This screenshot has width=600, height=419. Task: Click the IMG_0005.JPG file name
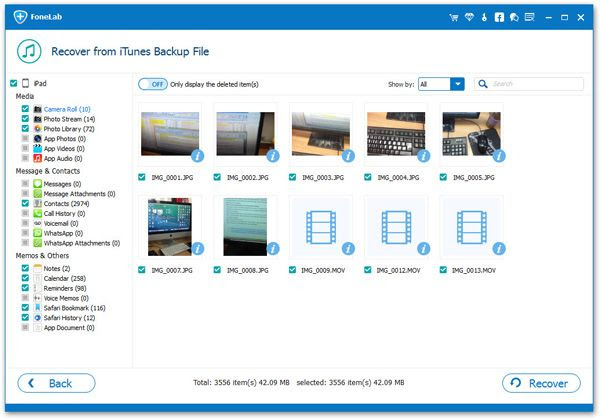pyautogui.click(x=474, y=178)
